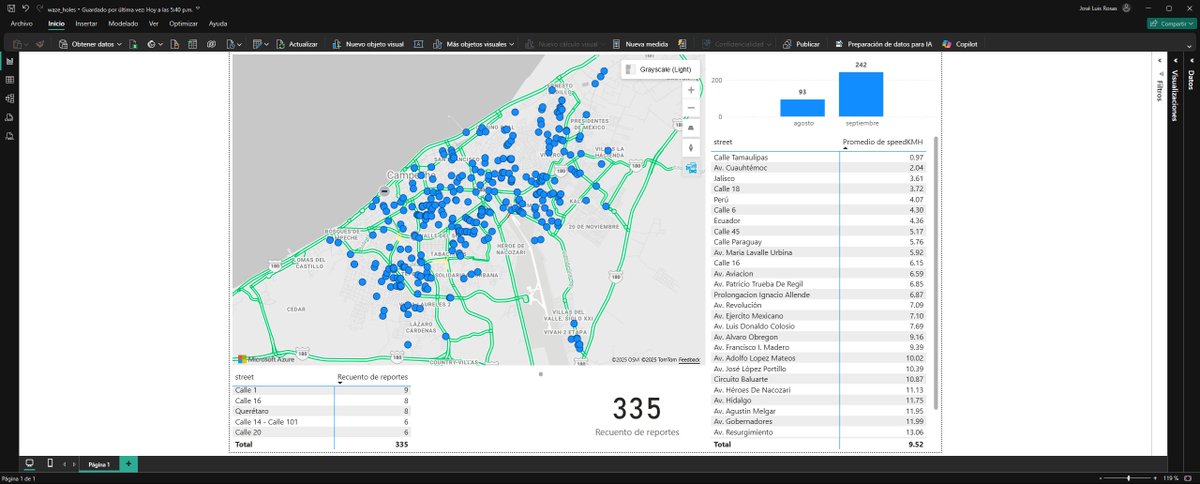Click the Redo arrow icon
The height and width of the screenshot is (484, 1200).
click(38, 7)
